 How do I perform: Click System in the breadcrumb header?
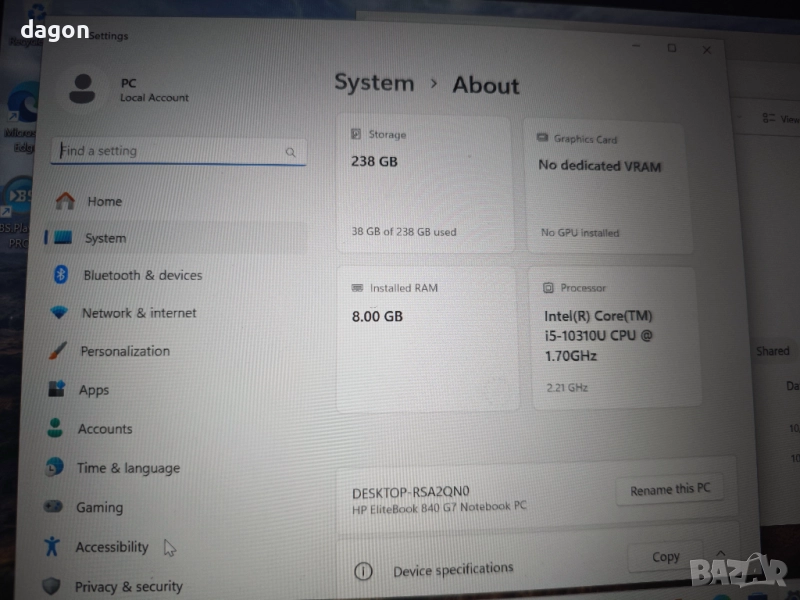(x=373, y=83)
